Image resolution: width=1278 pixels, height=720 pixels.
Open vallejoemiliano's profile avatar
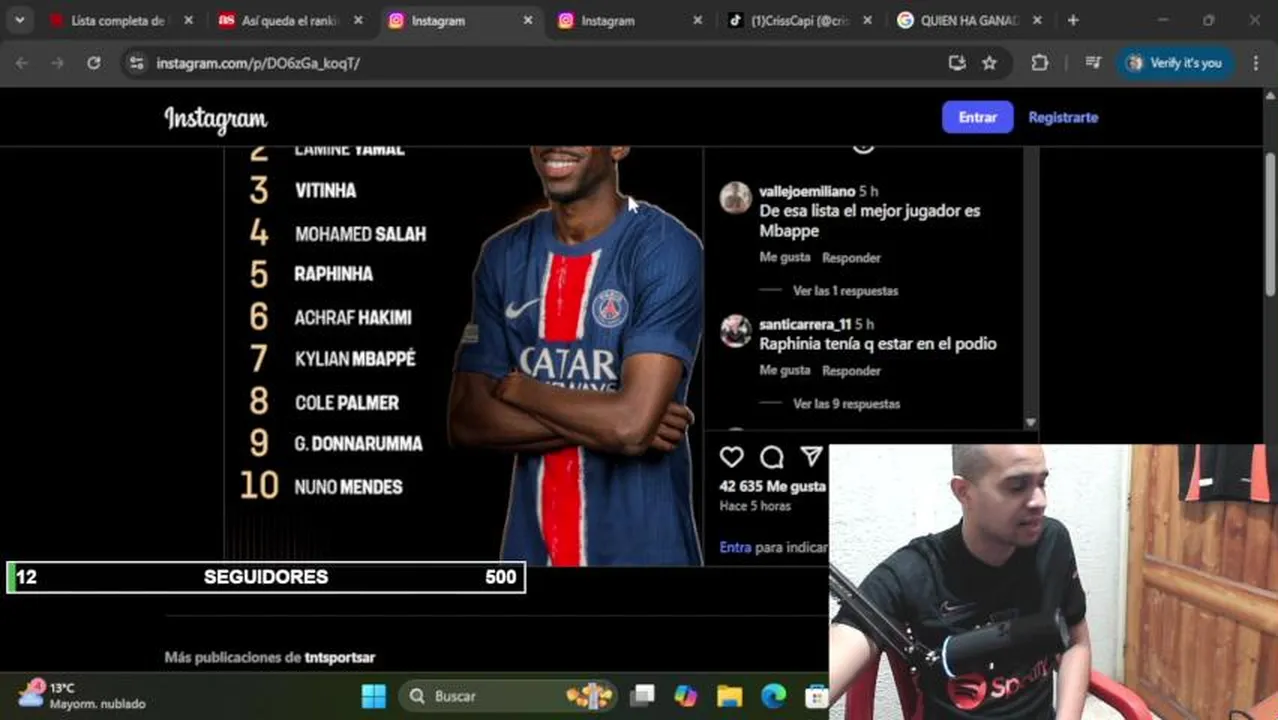[x=736, y=198]
